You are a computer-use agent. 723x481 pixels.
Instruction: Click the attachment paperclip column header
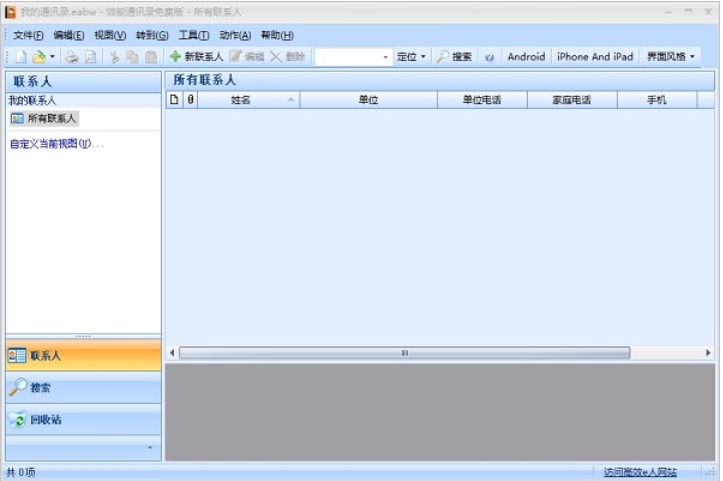[x=190, y=100]
